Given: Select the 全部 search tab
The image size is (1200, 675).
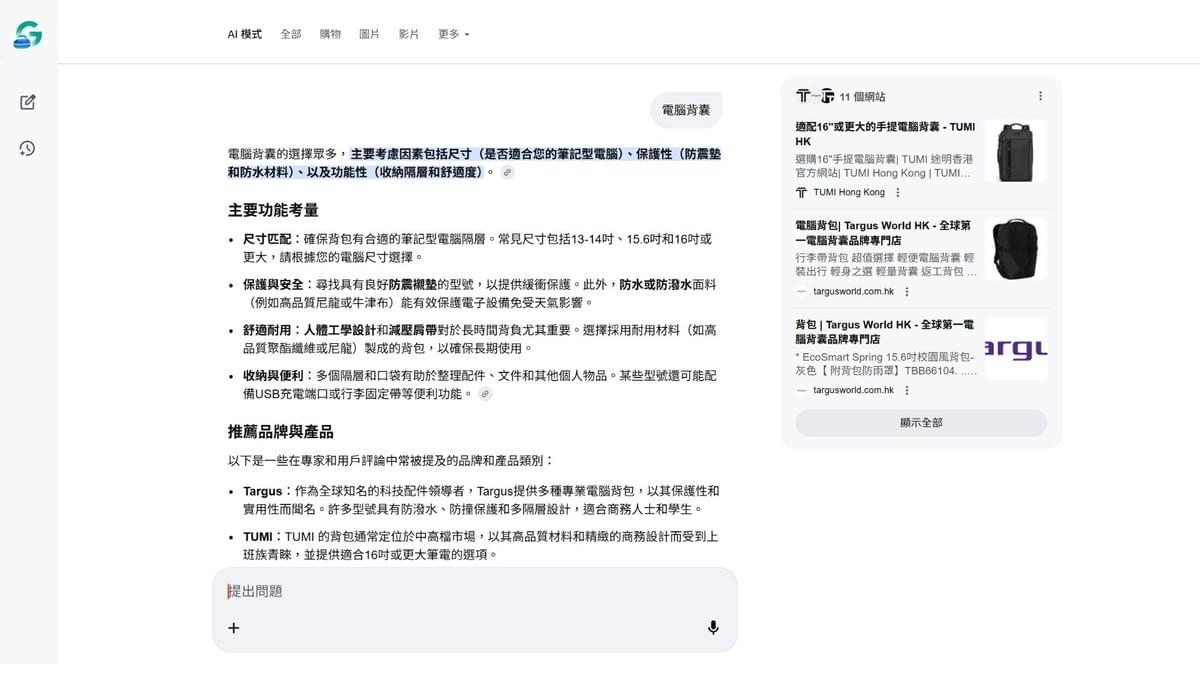Looking at the screenshot, I should click(291, 33).
